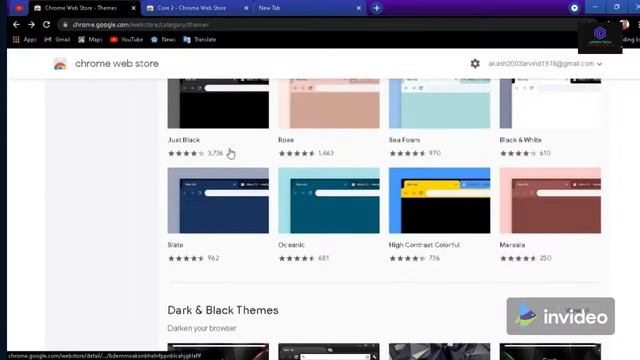Open the YouTube bookmark

click(127, 40)
